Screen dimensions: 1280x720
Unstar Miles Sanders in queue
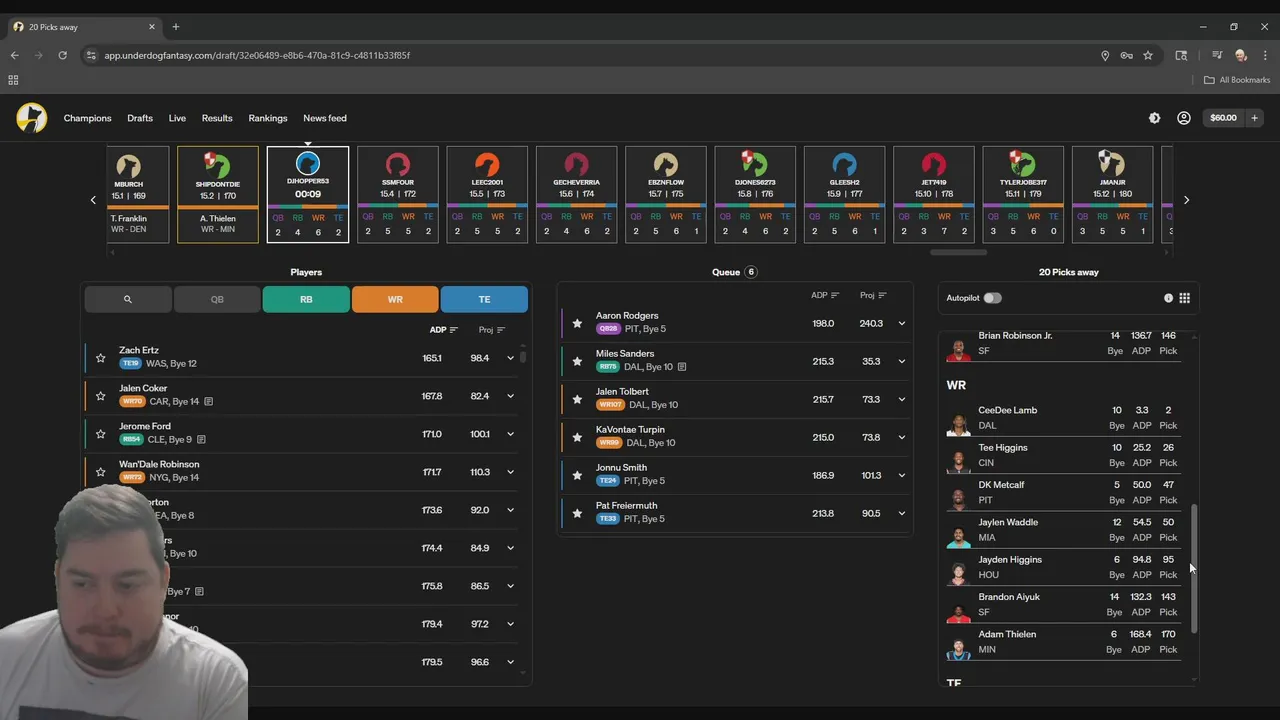click(577, 361)
